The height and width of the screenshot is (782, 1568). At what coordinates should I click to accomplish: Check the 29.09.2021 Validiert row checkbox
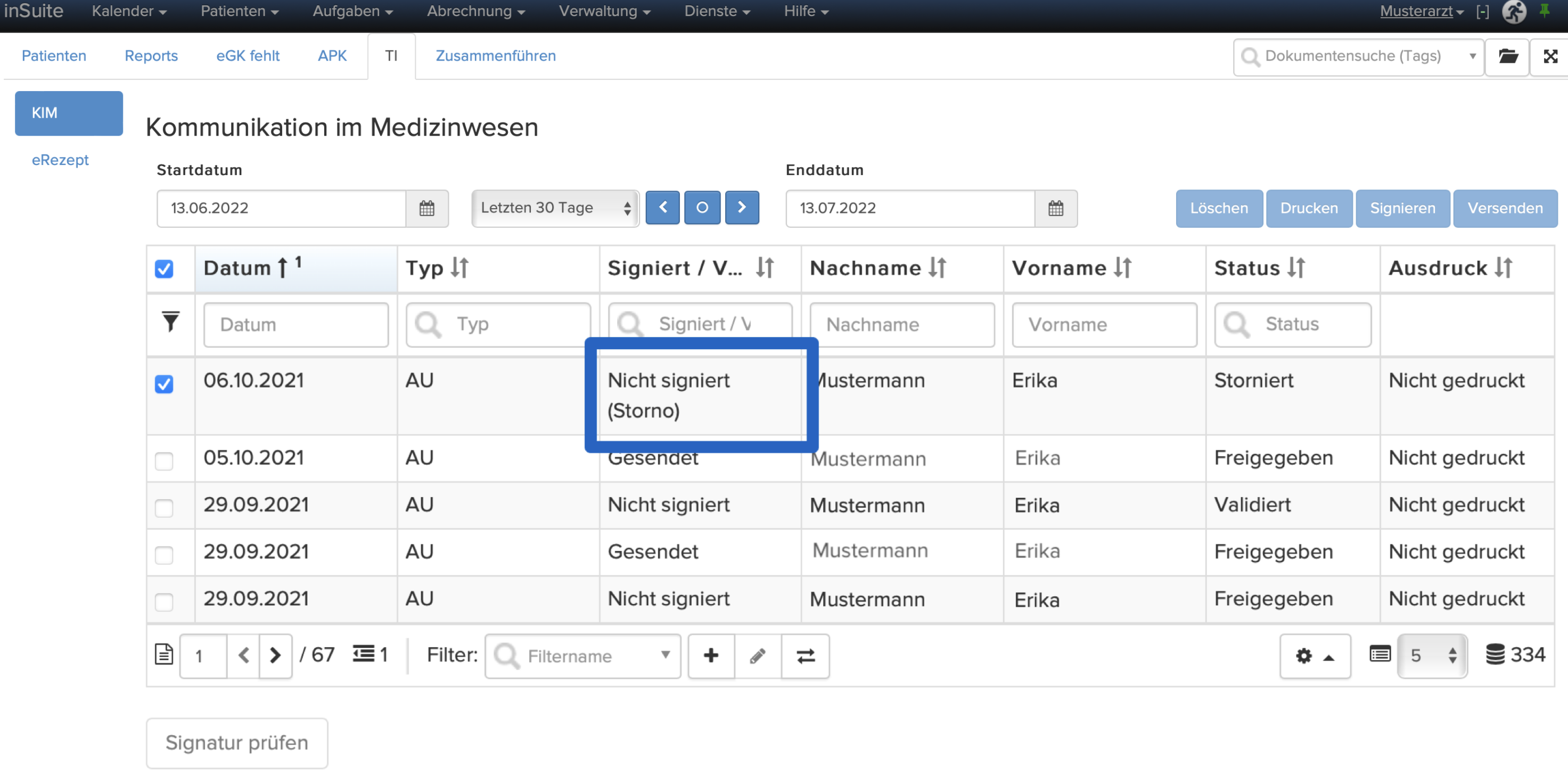tap(164, 508)
